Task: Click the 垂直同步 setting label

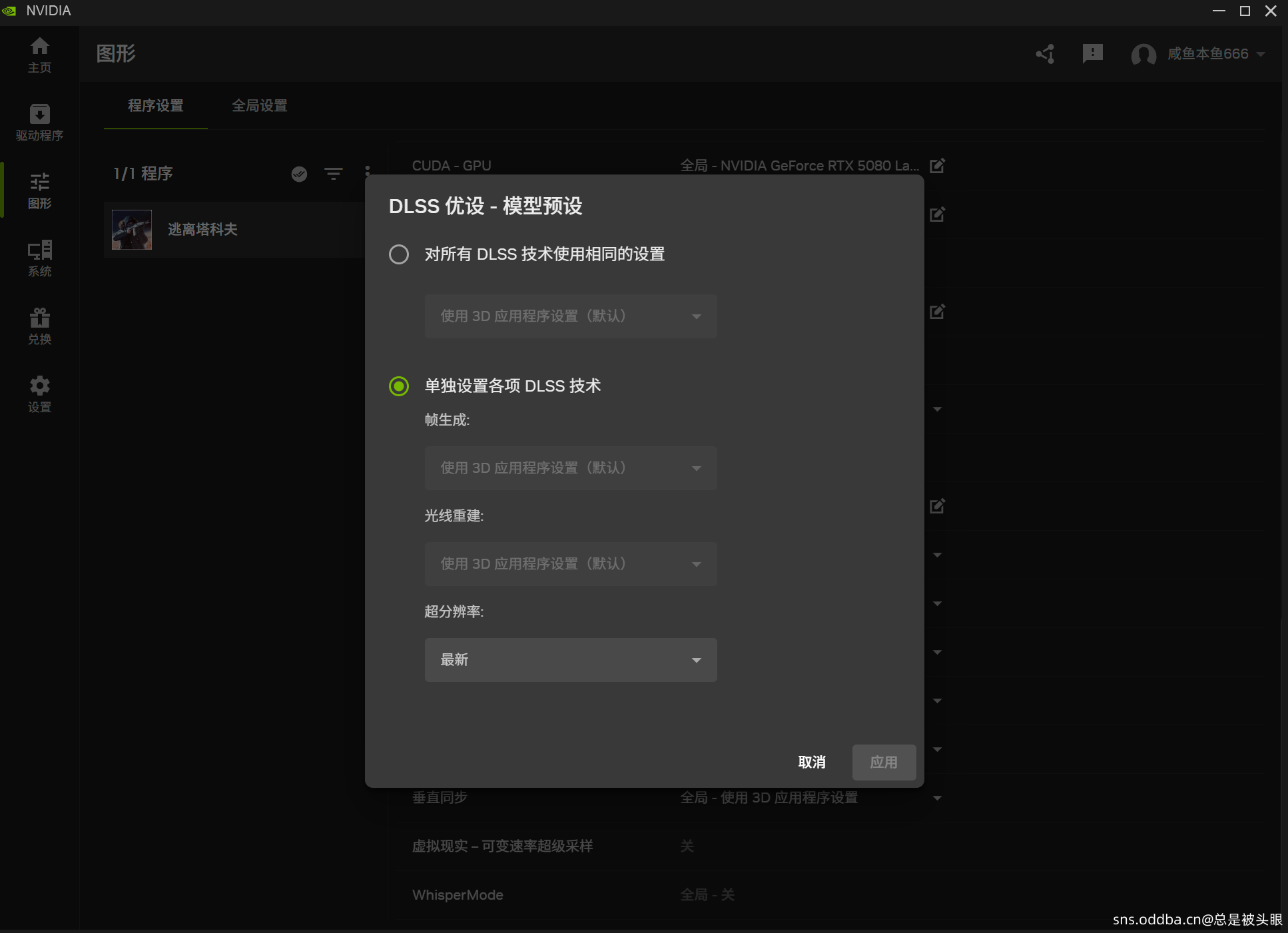Action: pos(440,797)
